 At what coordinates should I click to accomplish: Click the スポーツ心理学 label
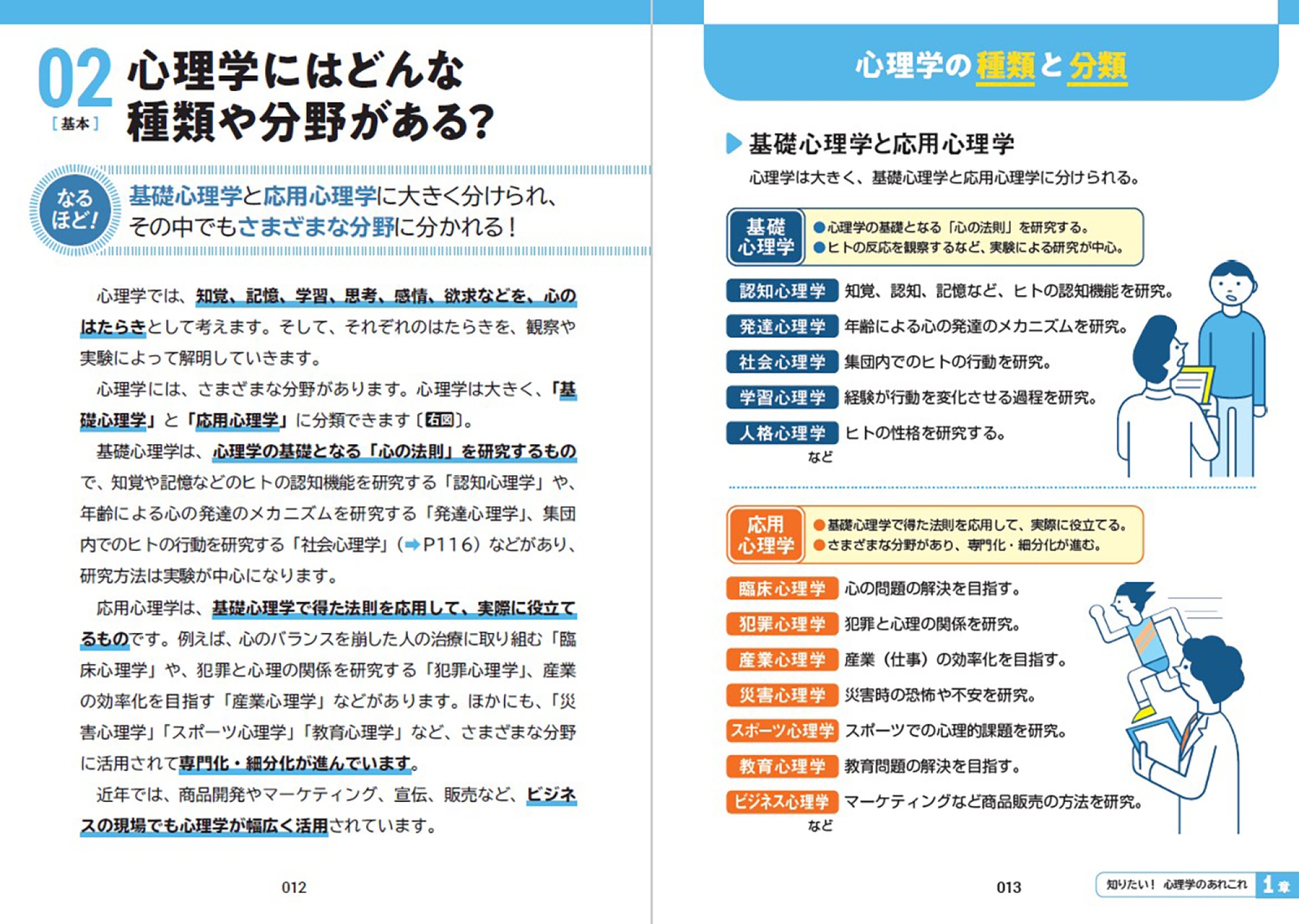pos(782,730)
